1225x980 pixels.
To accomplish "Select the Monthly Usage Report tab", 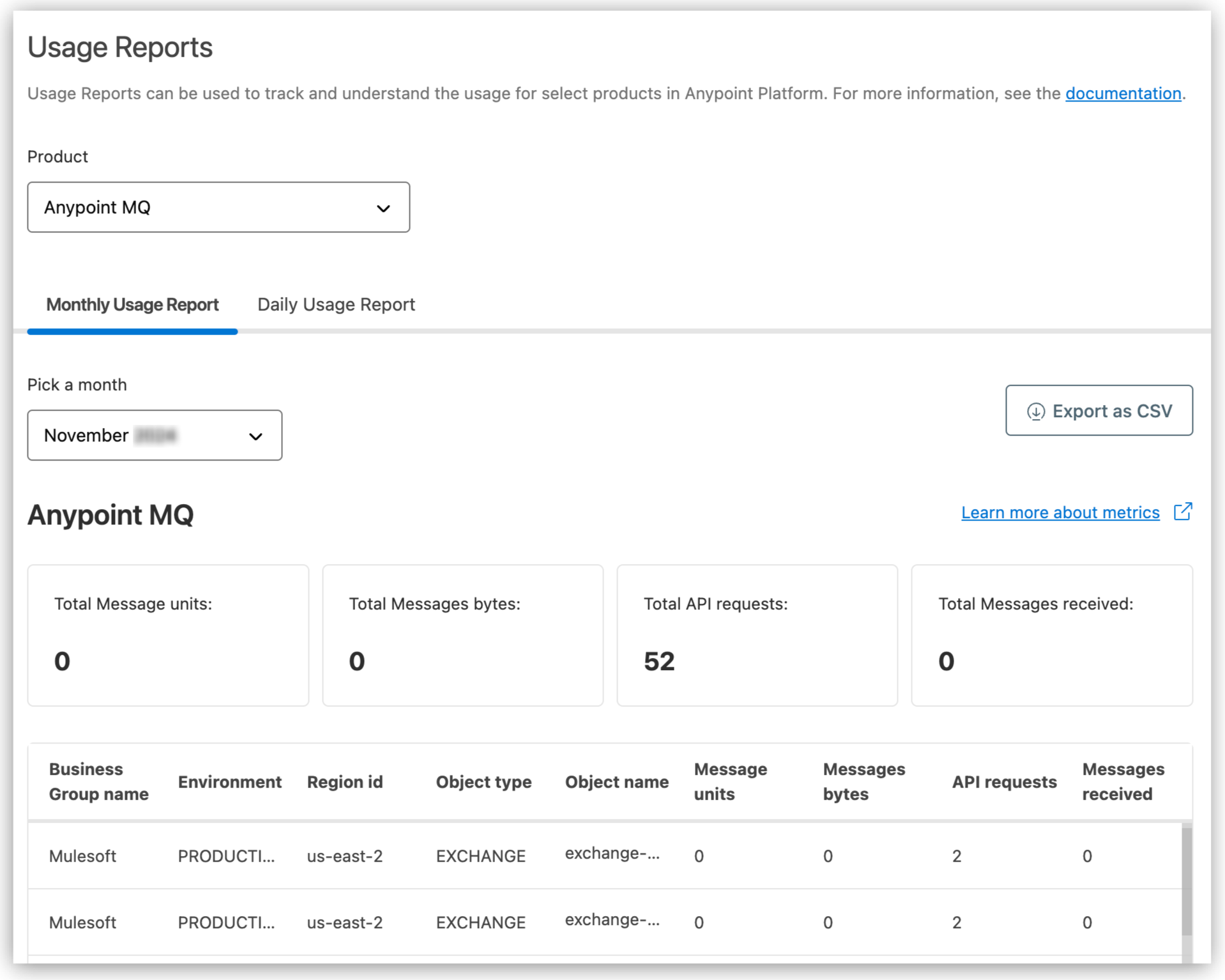I will [132, 304].
